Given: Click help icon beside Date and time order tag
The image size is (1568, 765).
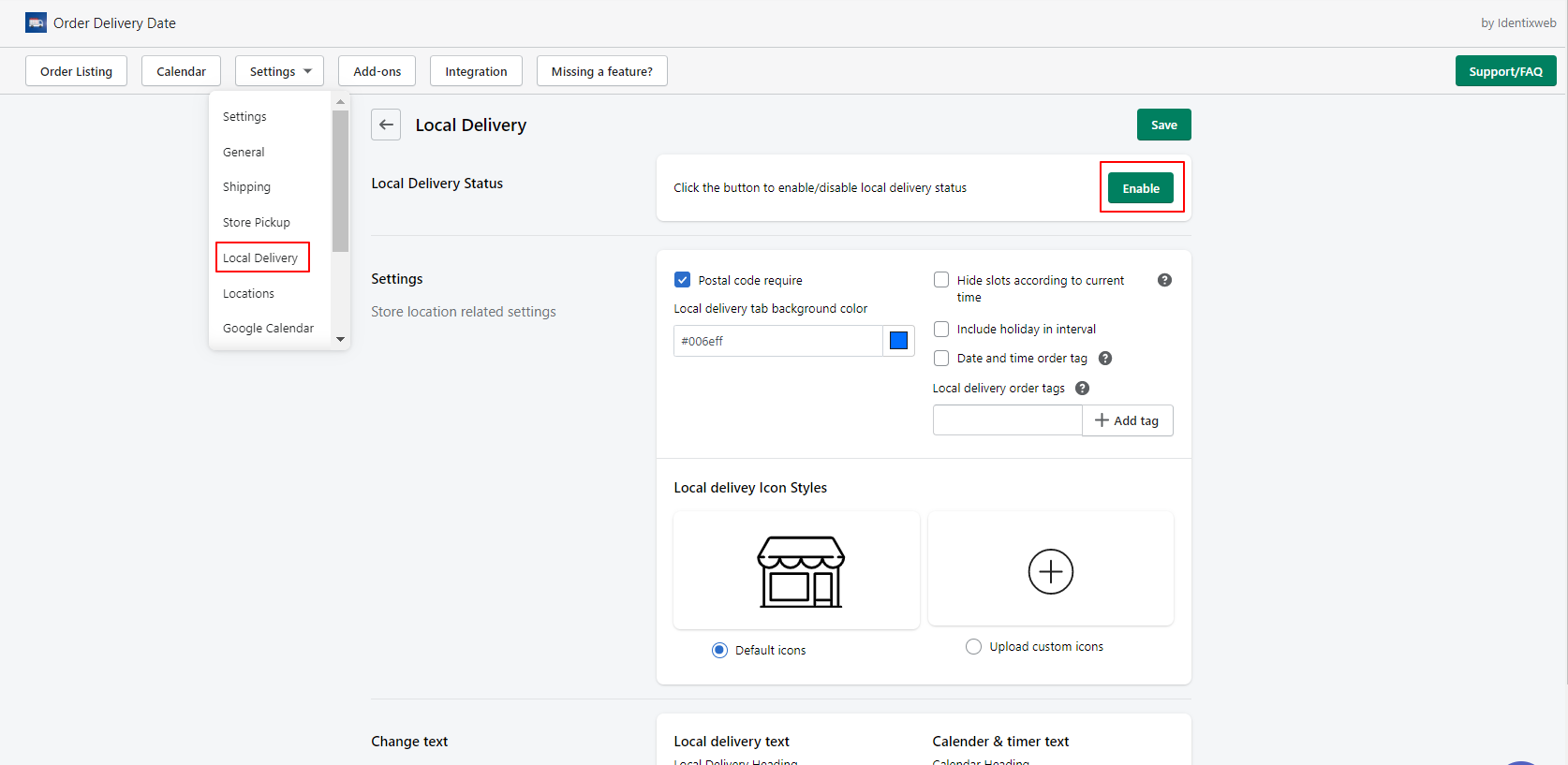Looking at the screenshot, I should 1105,358.
